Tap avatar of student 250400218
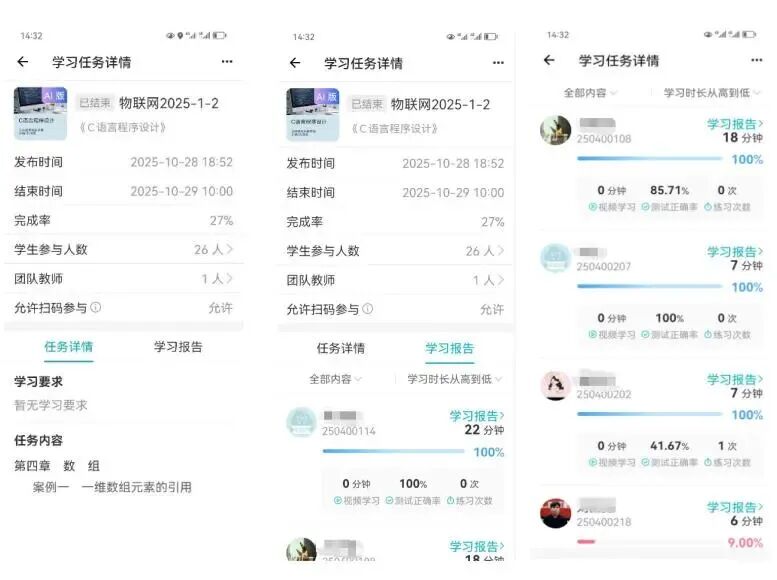The height and width of the screenshot is (580, 777). tap(555, 514)
